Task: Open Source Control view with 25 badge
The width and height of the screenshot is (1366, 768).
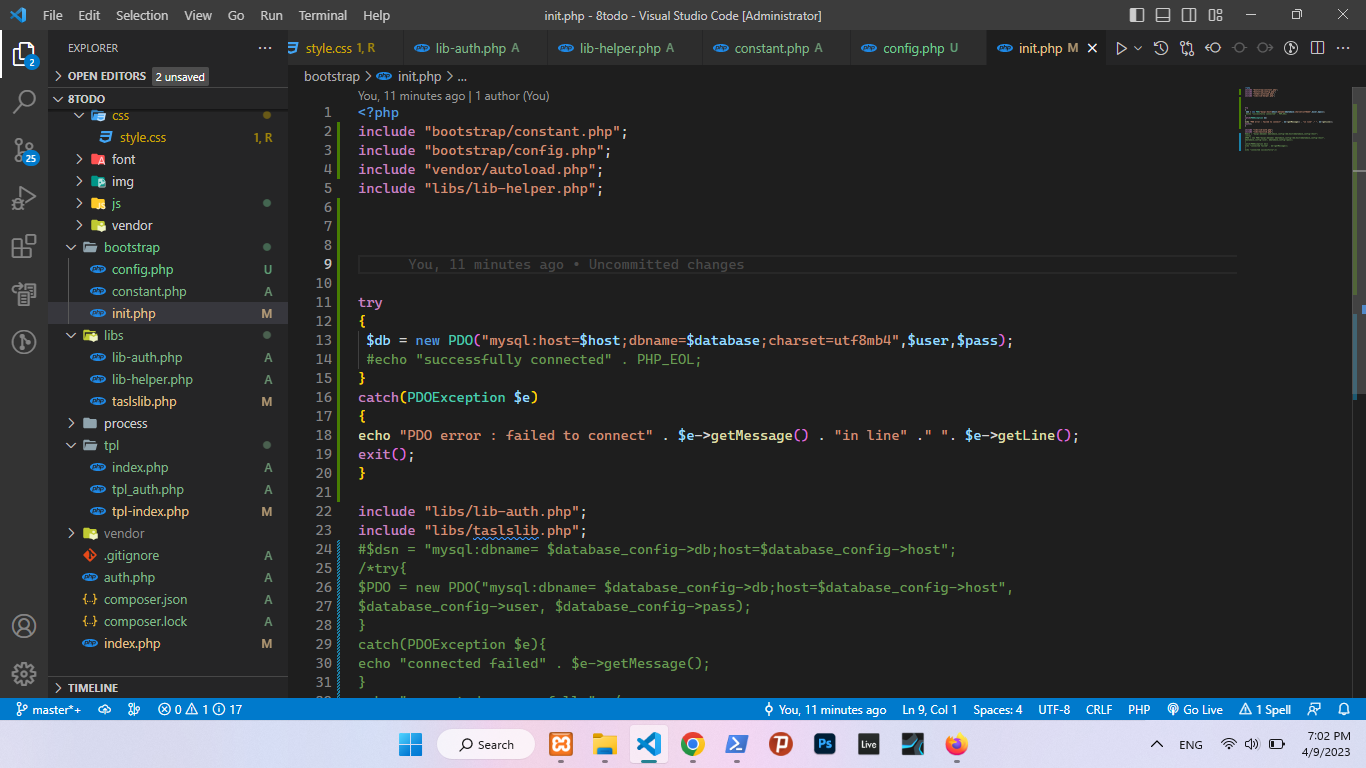Action: tap(24, 150)
